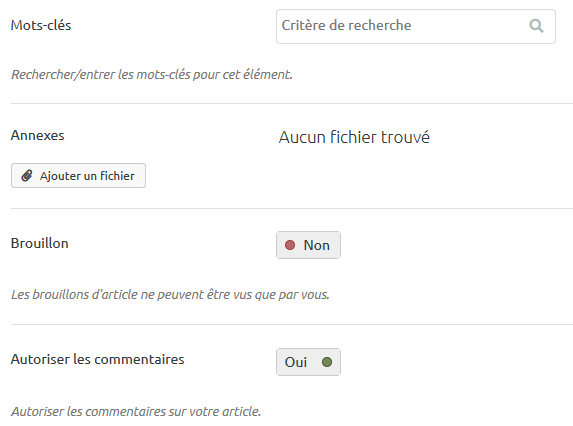
Task: Click the word fichier in the Ajouter button
Action: (117, 176)
